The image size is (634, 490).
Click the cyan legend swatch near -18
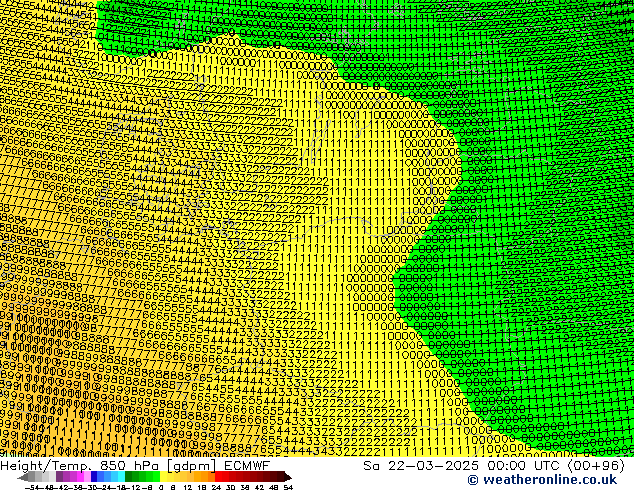[x=121, y=476]
